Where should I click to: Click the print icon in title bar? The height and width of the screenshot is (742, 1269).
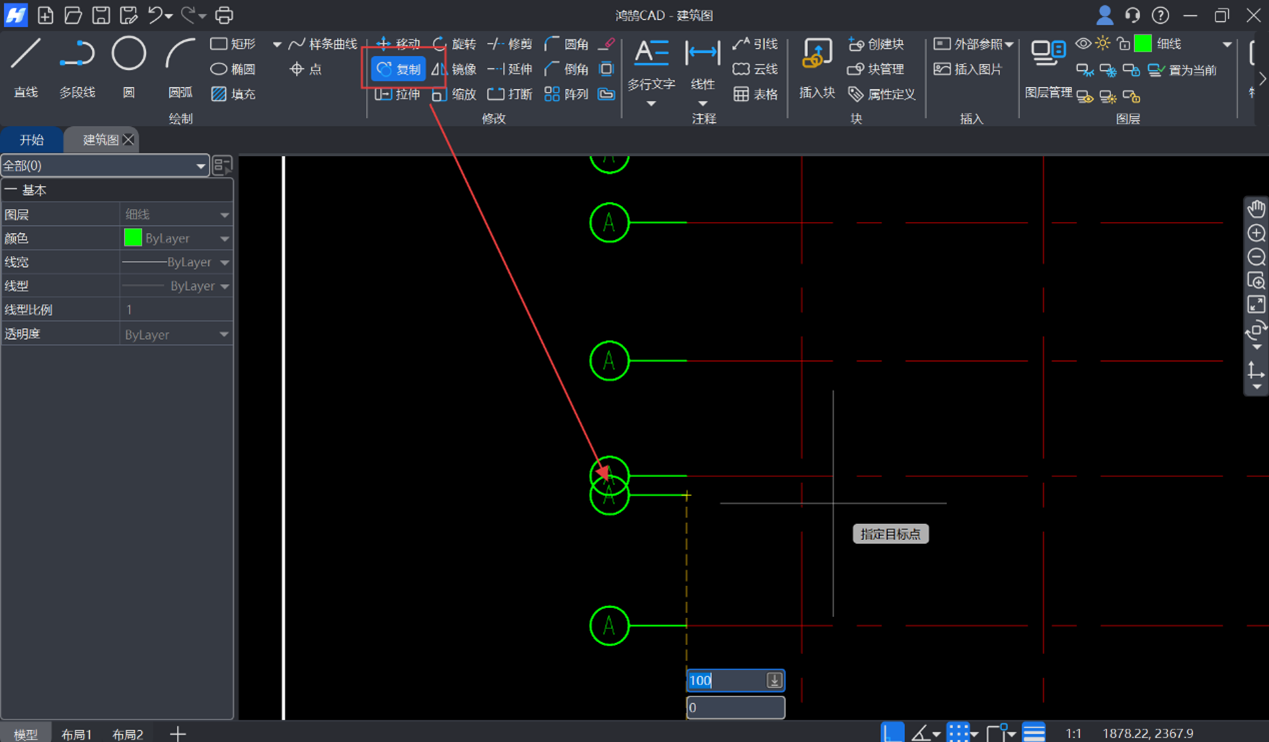pyautogui.click(x=224, y=15)
